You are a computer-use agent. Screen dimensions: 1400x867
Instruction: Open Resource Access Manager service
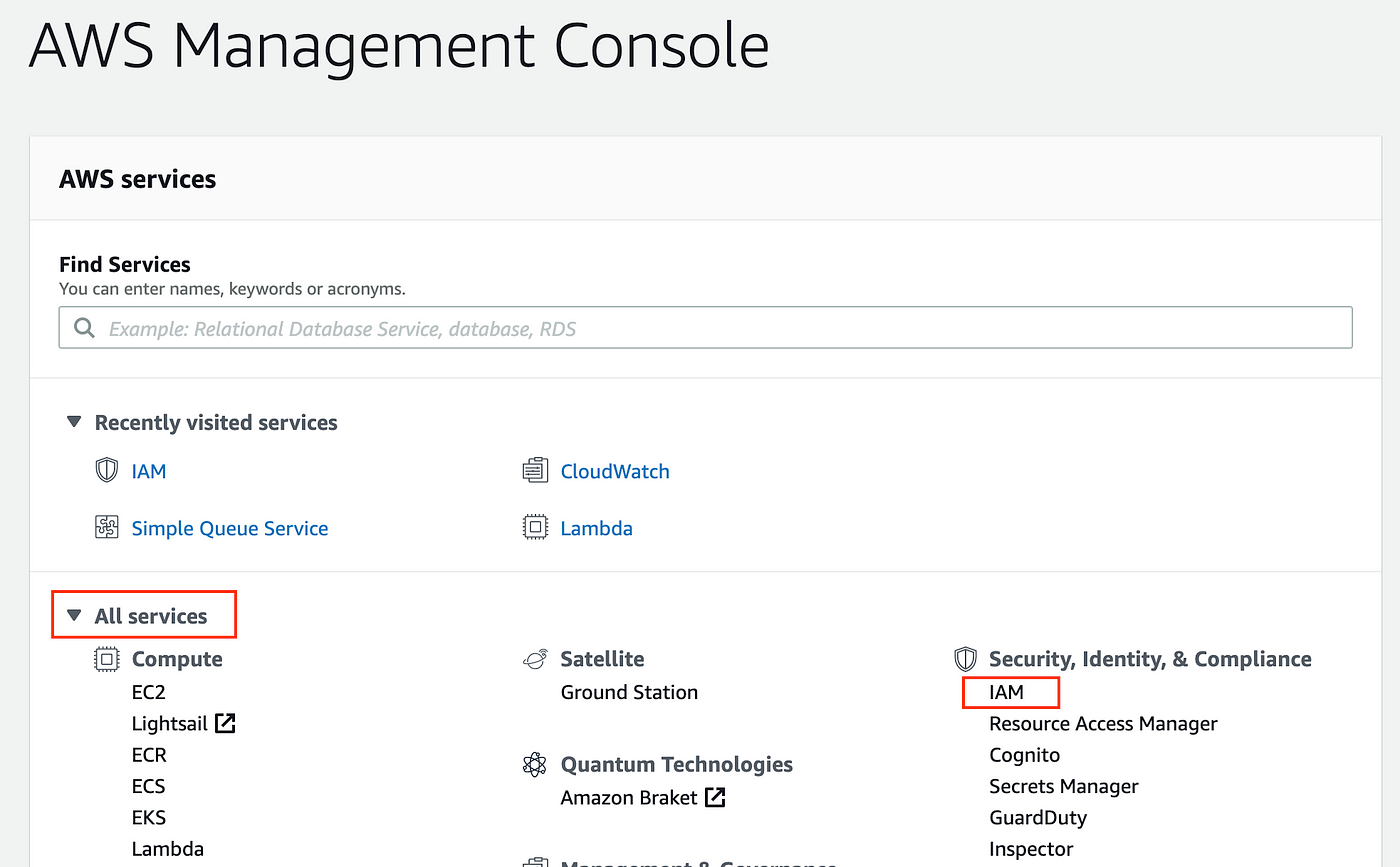click(1103, 723)
